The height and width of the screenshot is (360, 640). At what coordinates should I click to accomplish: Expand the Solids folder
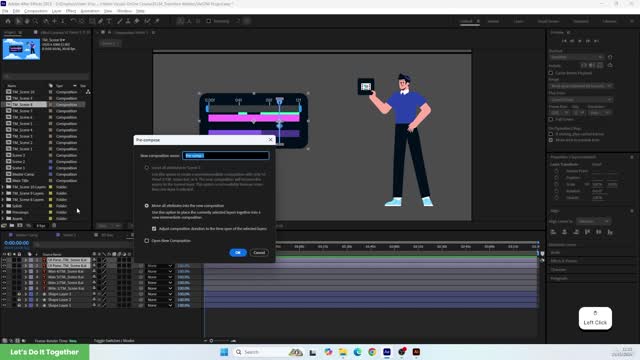point(3,206)
